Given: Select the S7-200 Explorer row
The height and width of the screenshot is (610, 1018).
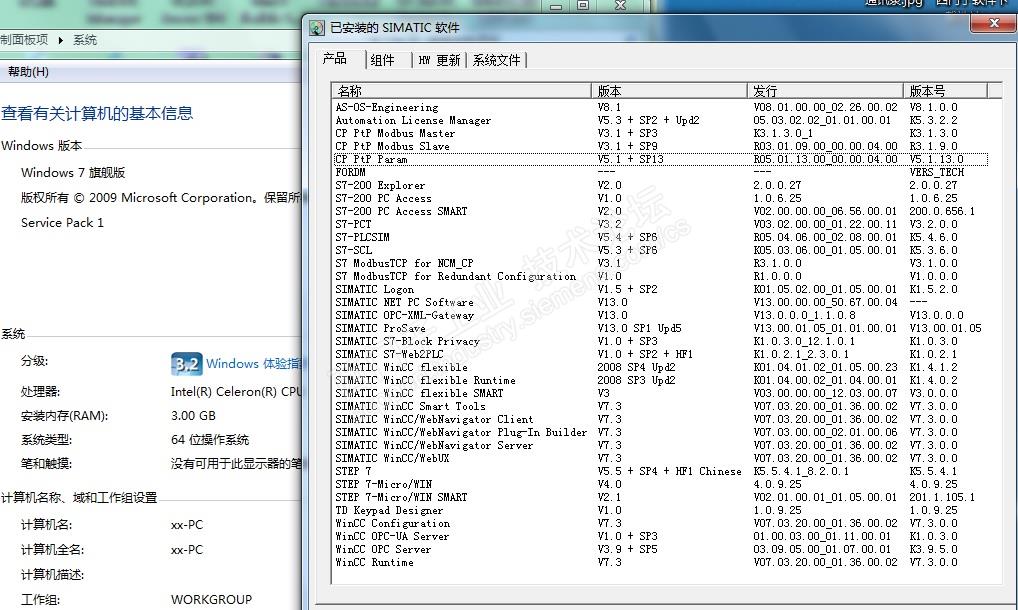Looking at the screenshot, I should [660, 185].
